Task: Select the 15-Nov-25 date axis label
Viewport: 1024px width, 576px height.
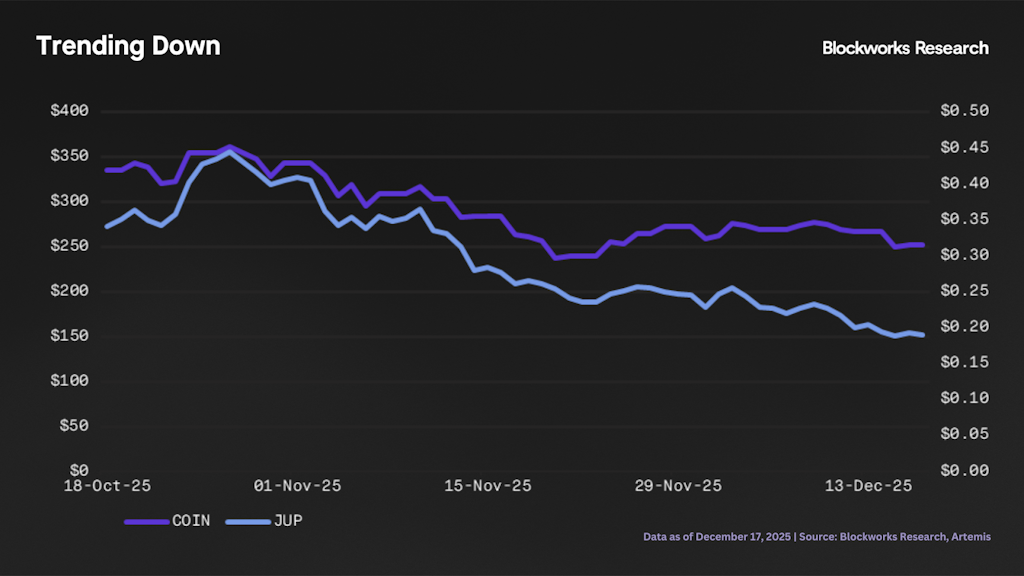Action: point(488,487)
